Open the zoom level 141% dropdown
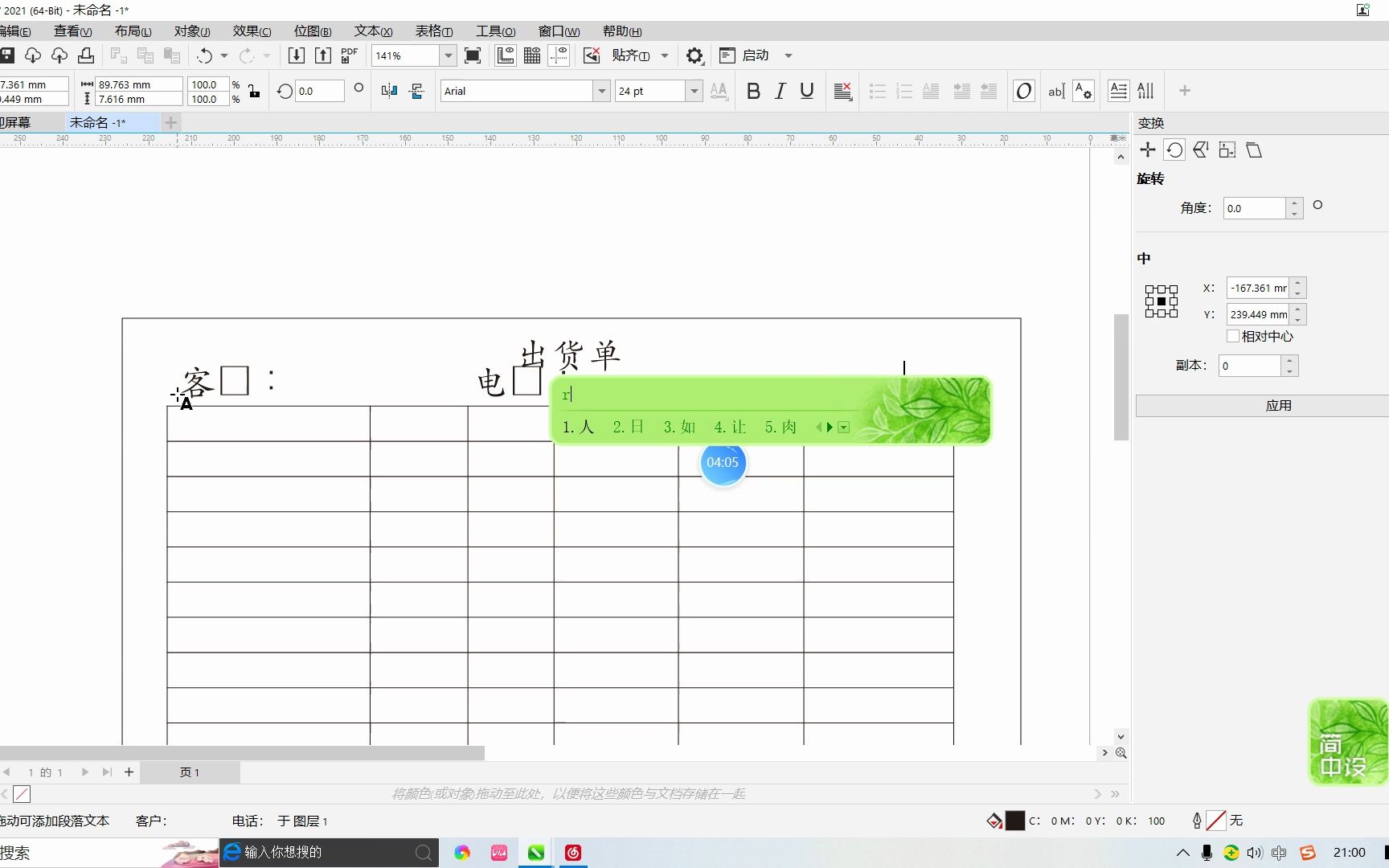 [x=448, y=55]
